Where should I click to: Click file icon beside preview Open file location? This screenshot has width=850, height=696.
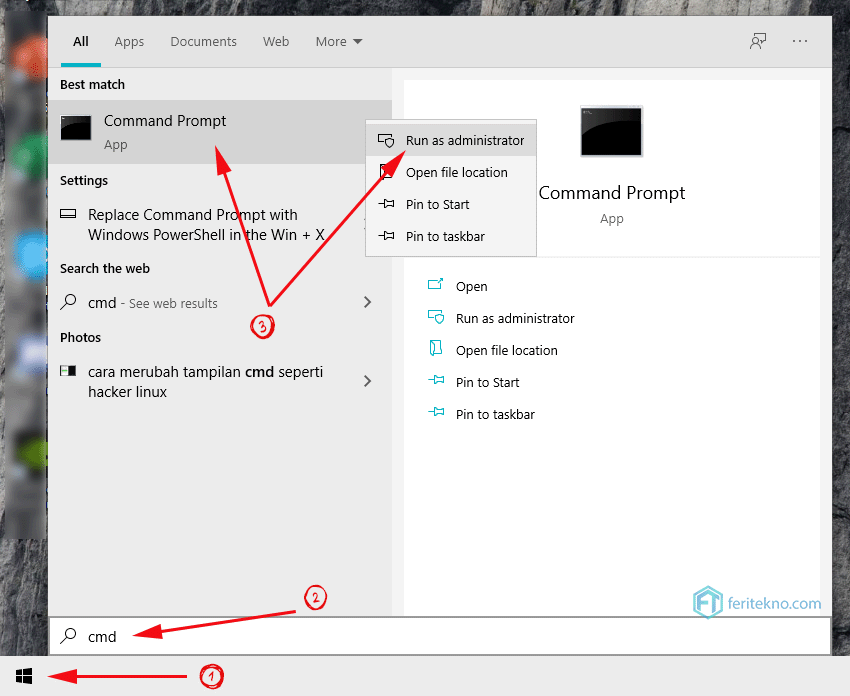(x=436, y=348)
